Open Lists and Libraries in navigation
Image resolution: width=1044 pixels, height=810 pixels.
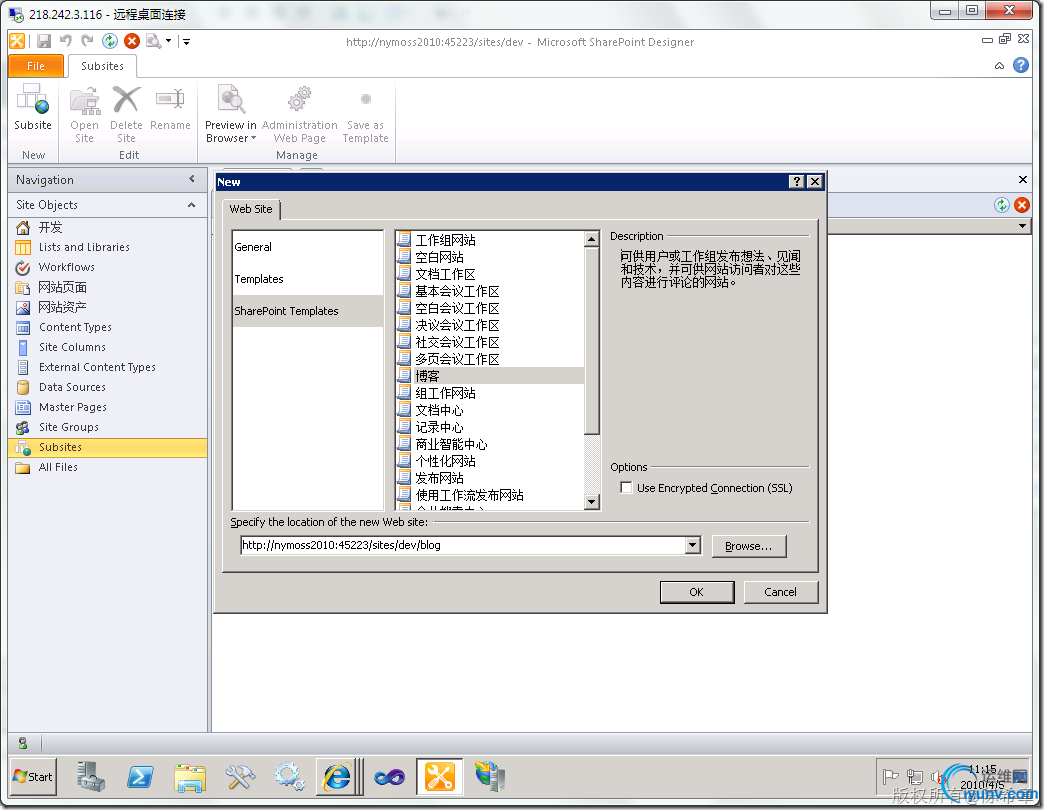[x=108, y=247]
